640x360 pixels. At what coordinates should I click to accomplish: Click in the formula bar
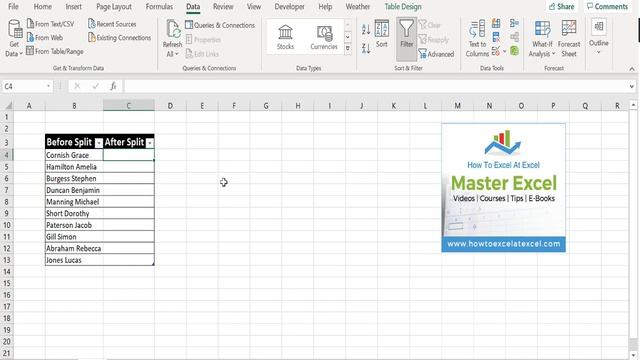pos(376,86)
